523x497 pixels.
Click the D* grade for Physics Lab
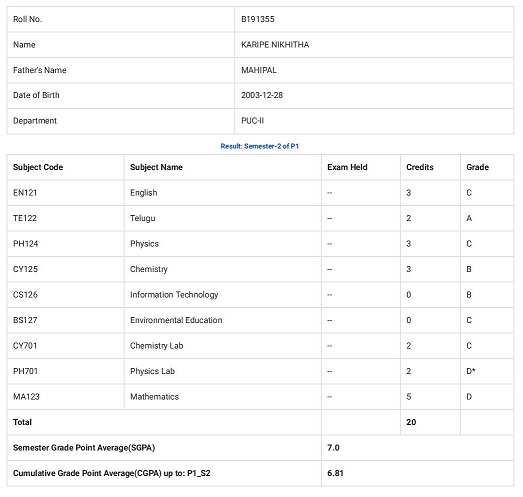click(x=471, y=371)
